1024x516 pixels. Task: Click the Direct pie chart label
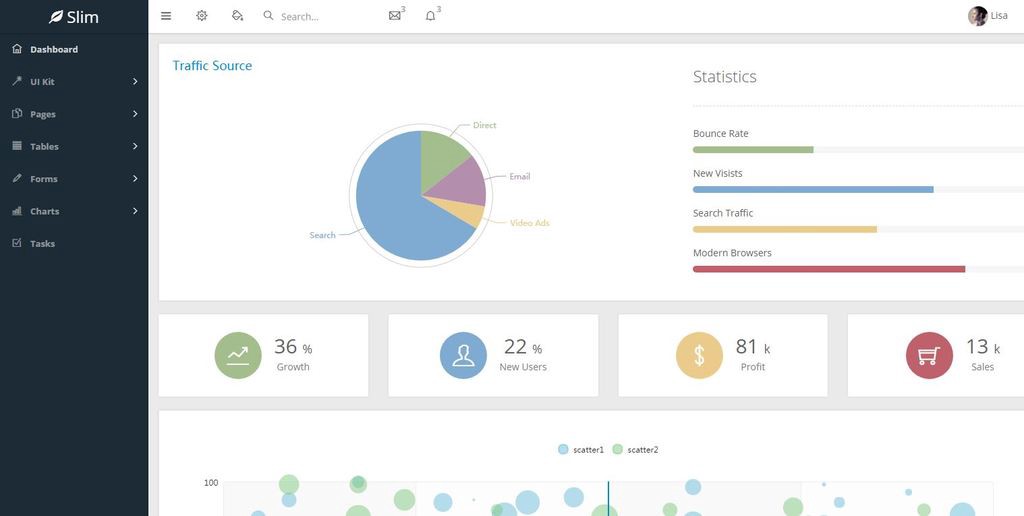point(485,125)
